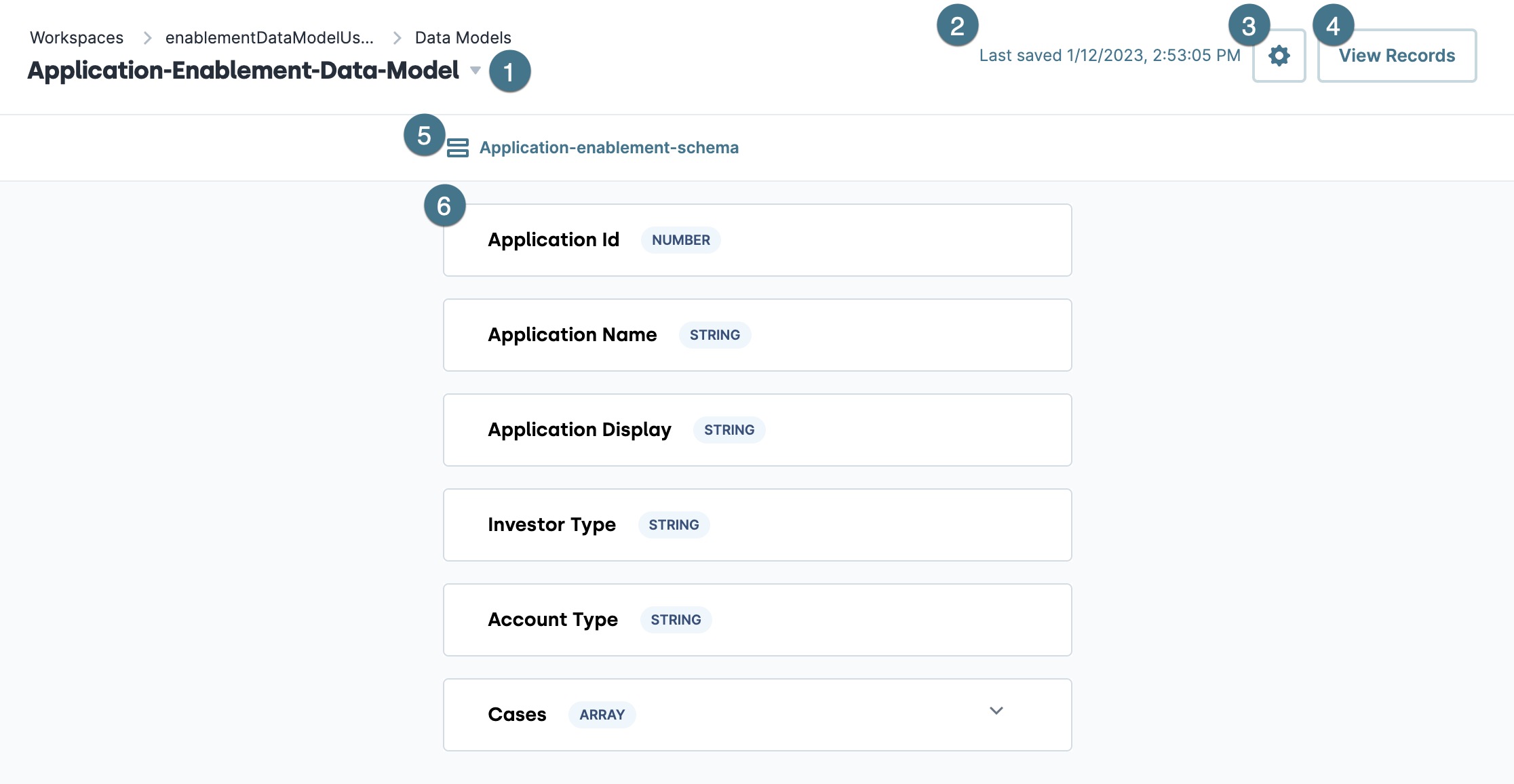
Task: Click the STRING badge beside Application Name
Action: point(715,335)
